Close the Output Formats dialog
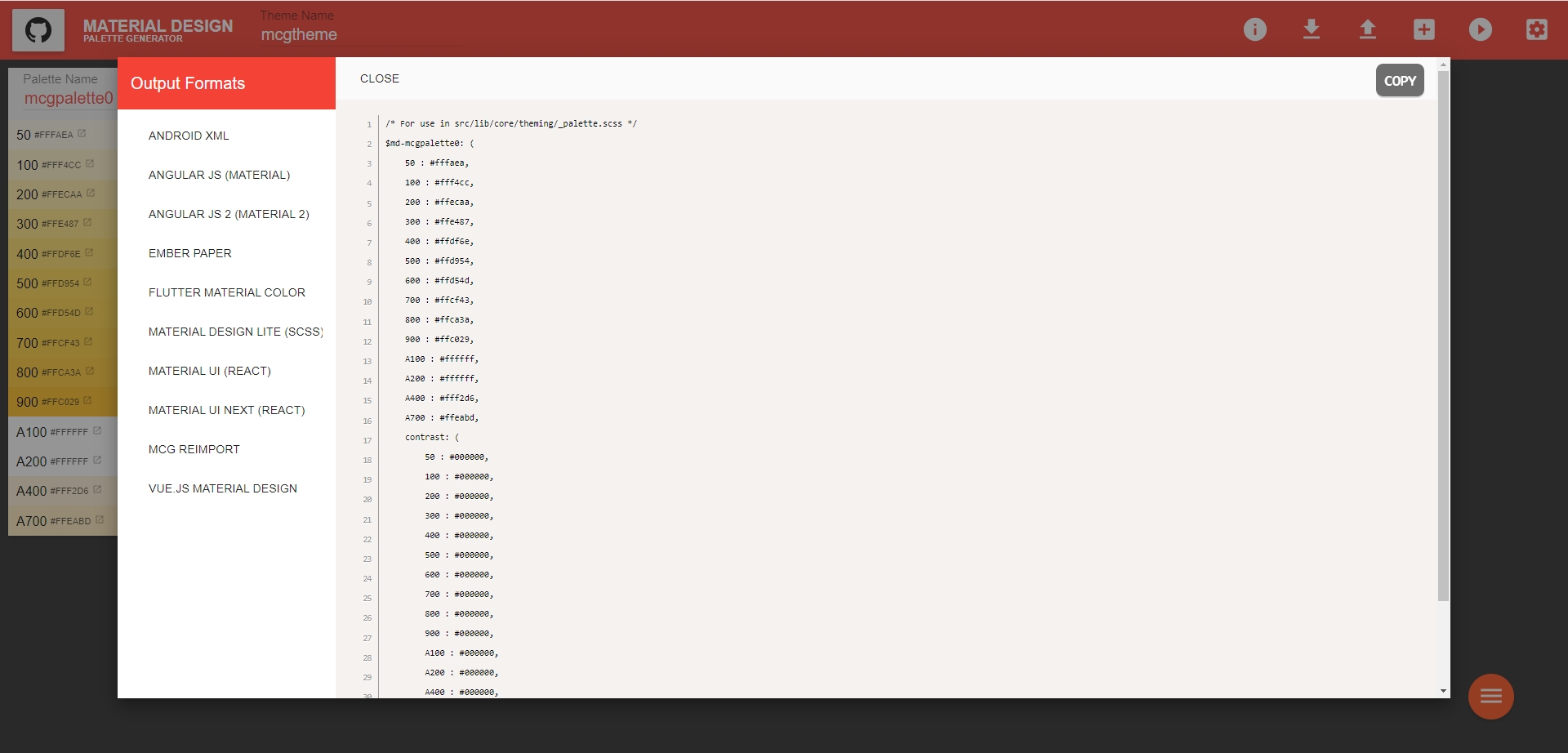1568x753 pixels. [380, 78]
